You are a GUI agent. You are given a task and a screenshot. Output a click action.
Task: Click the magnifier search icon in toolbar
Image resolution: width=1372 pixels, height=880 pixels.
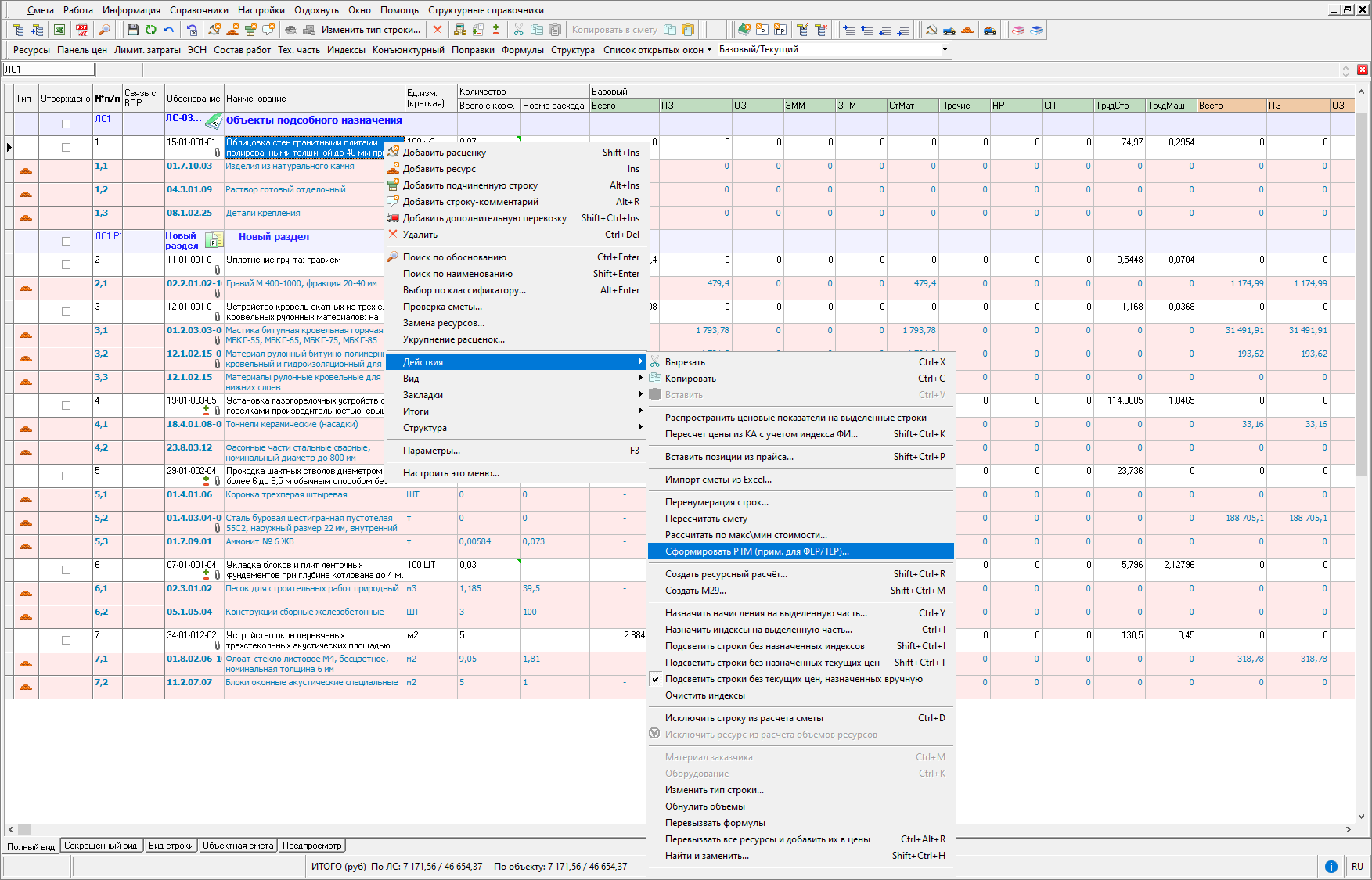click(x=103, y=30)
